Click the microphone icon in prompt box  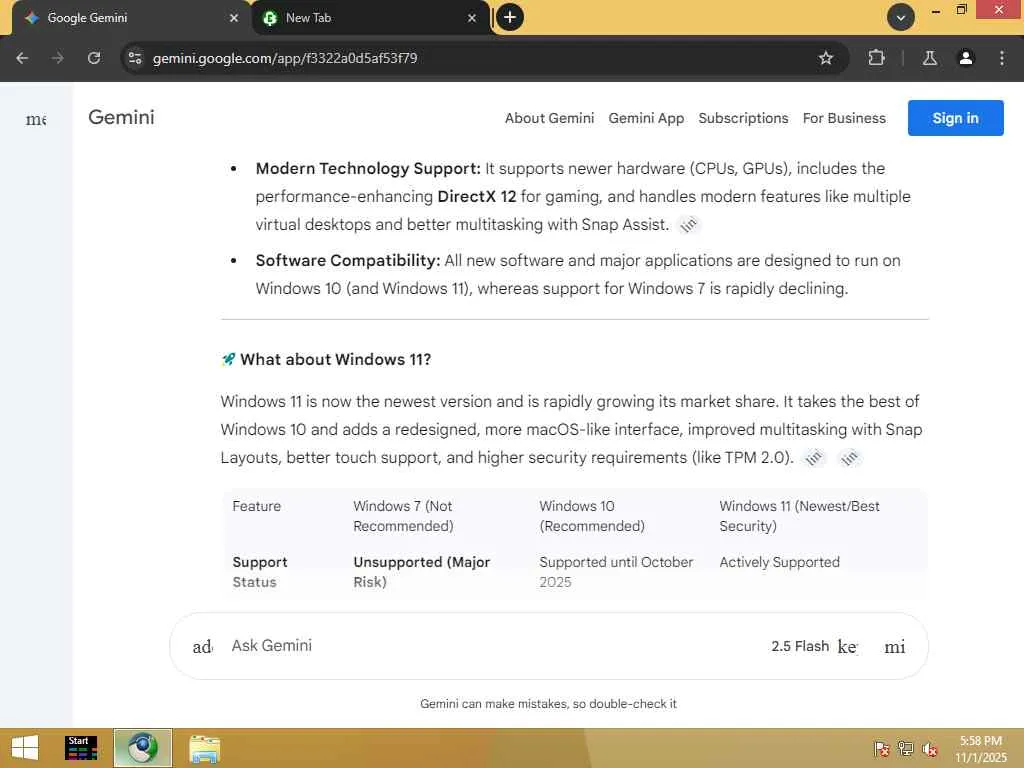coord(895,647)
